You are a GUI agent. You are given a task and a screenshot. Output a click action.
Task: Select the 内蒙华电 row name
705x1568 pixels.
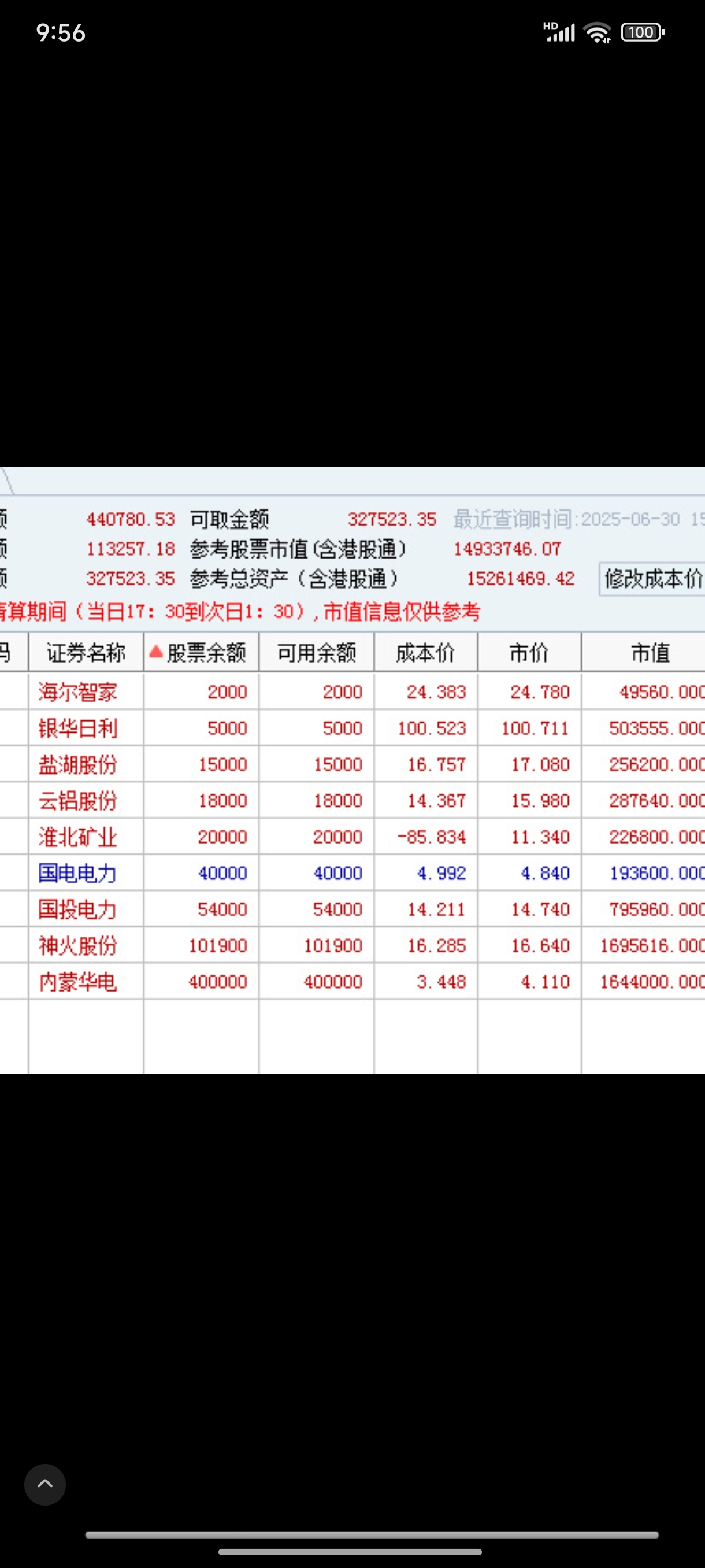point(78,981)
